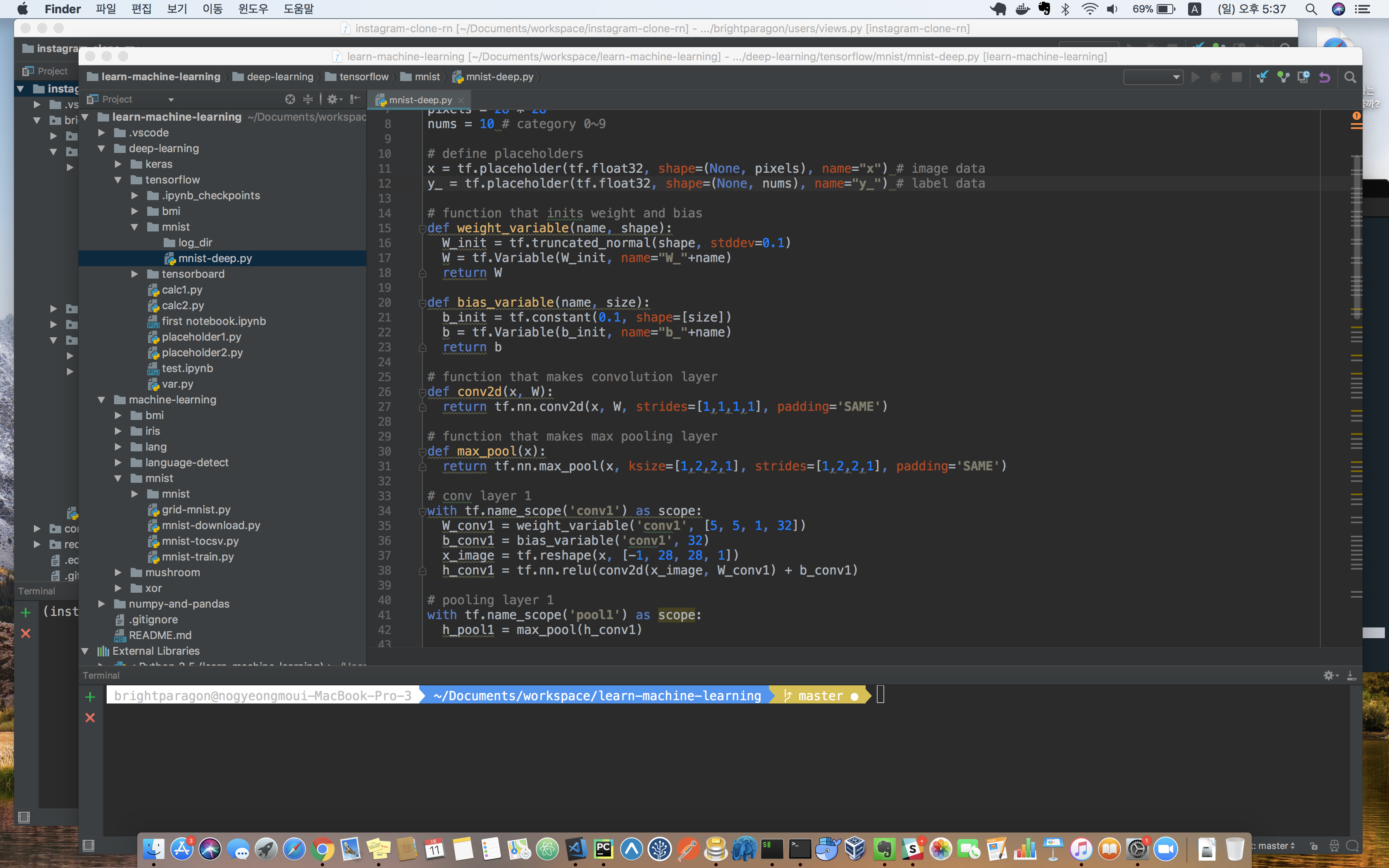Toggle fold marker on name_scope conv1 block
This screenshot has width=1389, height=868.
point(422,511)
